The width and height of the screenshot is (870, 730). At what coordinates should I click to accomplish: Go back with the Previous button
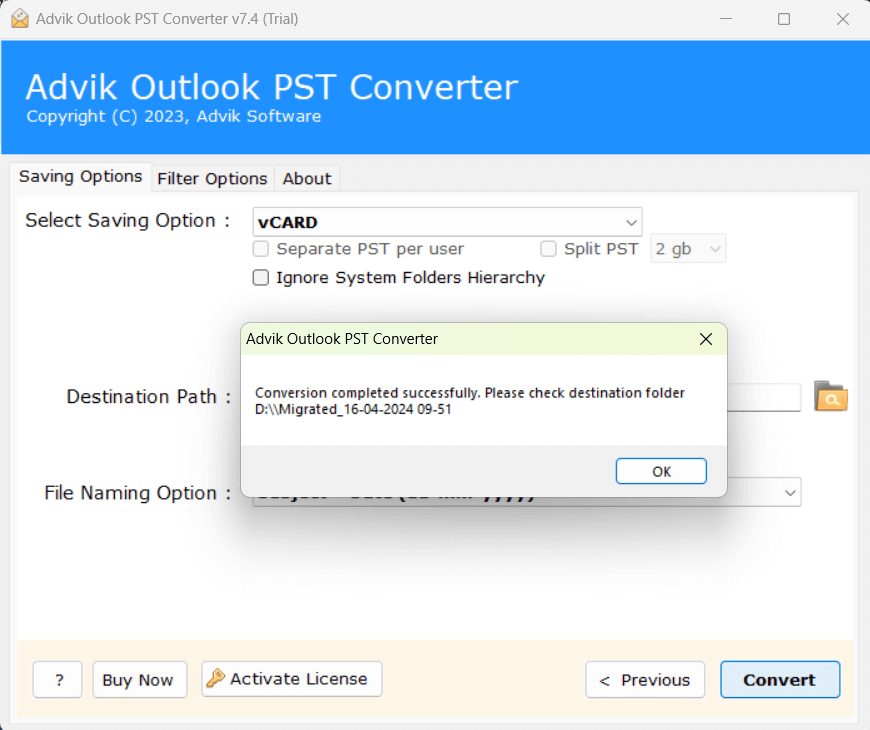click(x=645, y=680)
